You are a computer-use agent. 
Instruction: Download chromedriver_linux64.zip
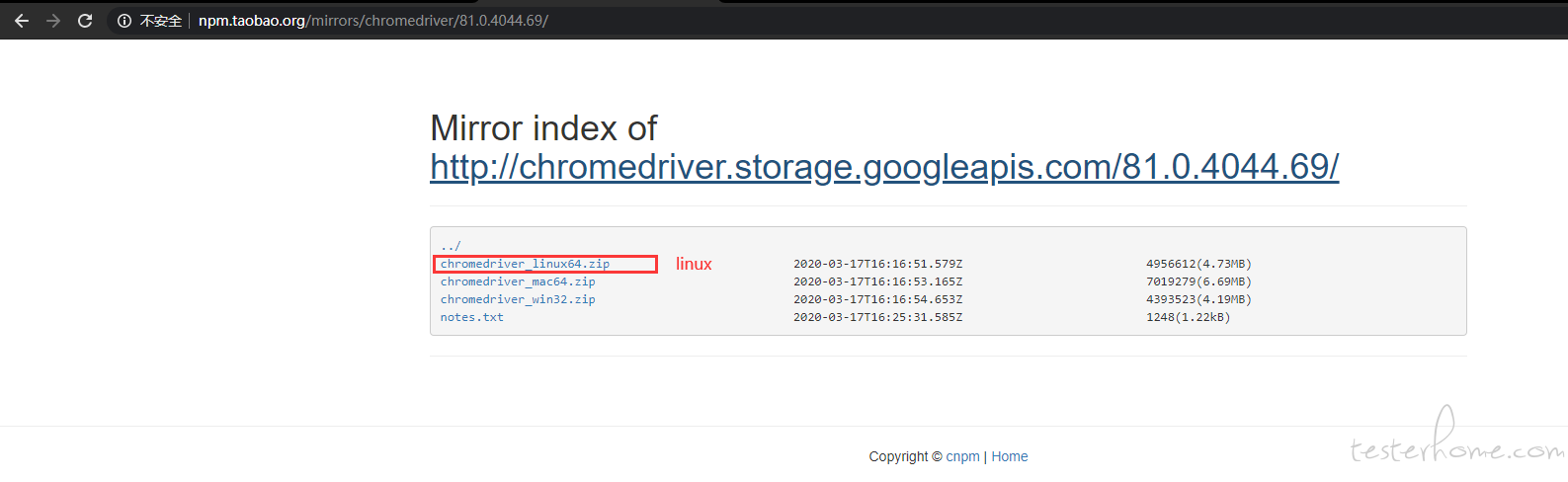coord(525,264)
